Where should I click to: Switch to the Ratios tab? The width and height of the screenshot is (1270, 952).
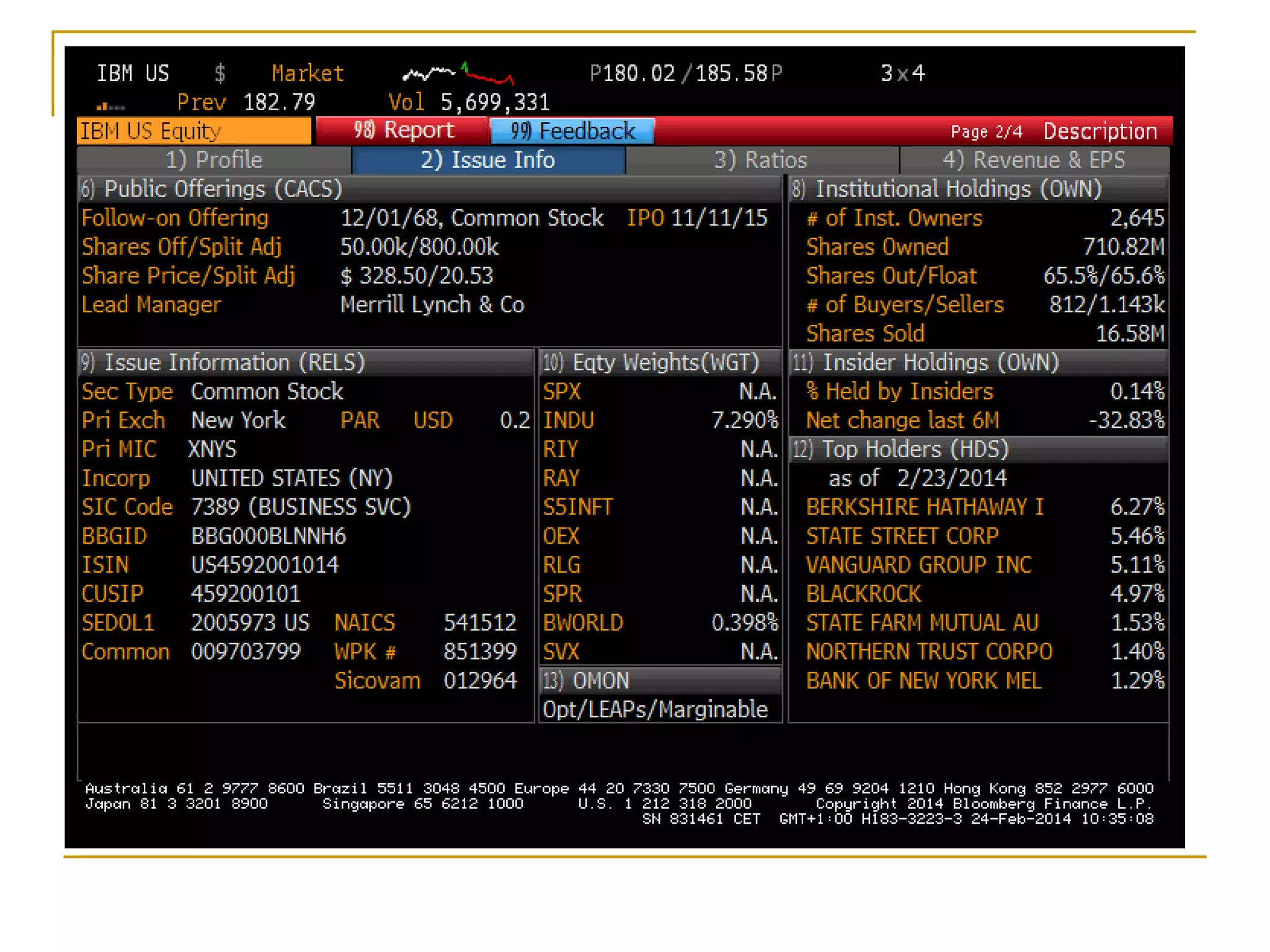tap(761, 161)
